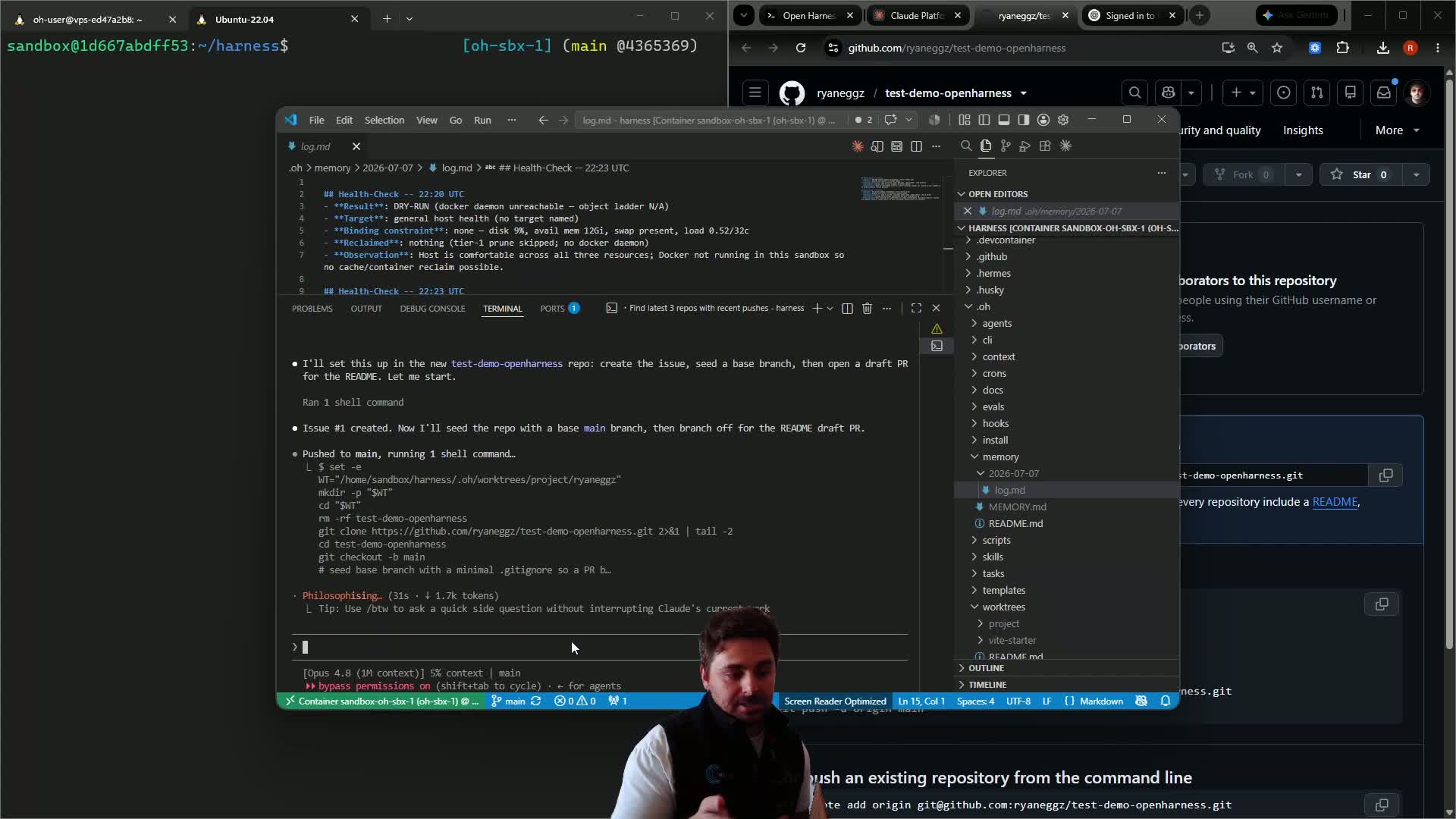Screen dimensions: 1456x819
Task: Click the editor minimap overview
Action: (900, 188)
